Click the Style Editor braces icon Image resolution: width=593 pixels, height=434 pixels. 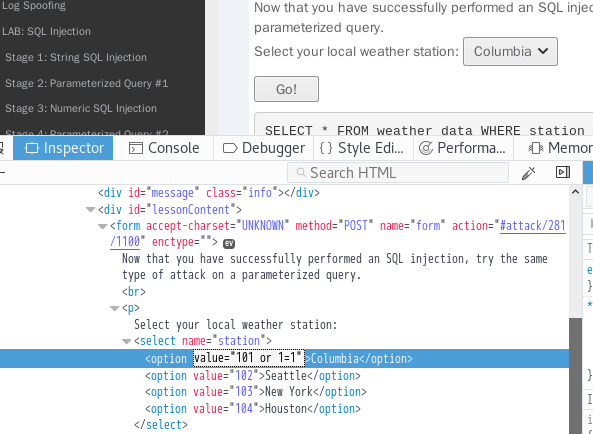[x=326, y=148]
